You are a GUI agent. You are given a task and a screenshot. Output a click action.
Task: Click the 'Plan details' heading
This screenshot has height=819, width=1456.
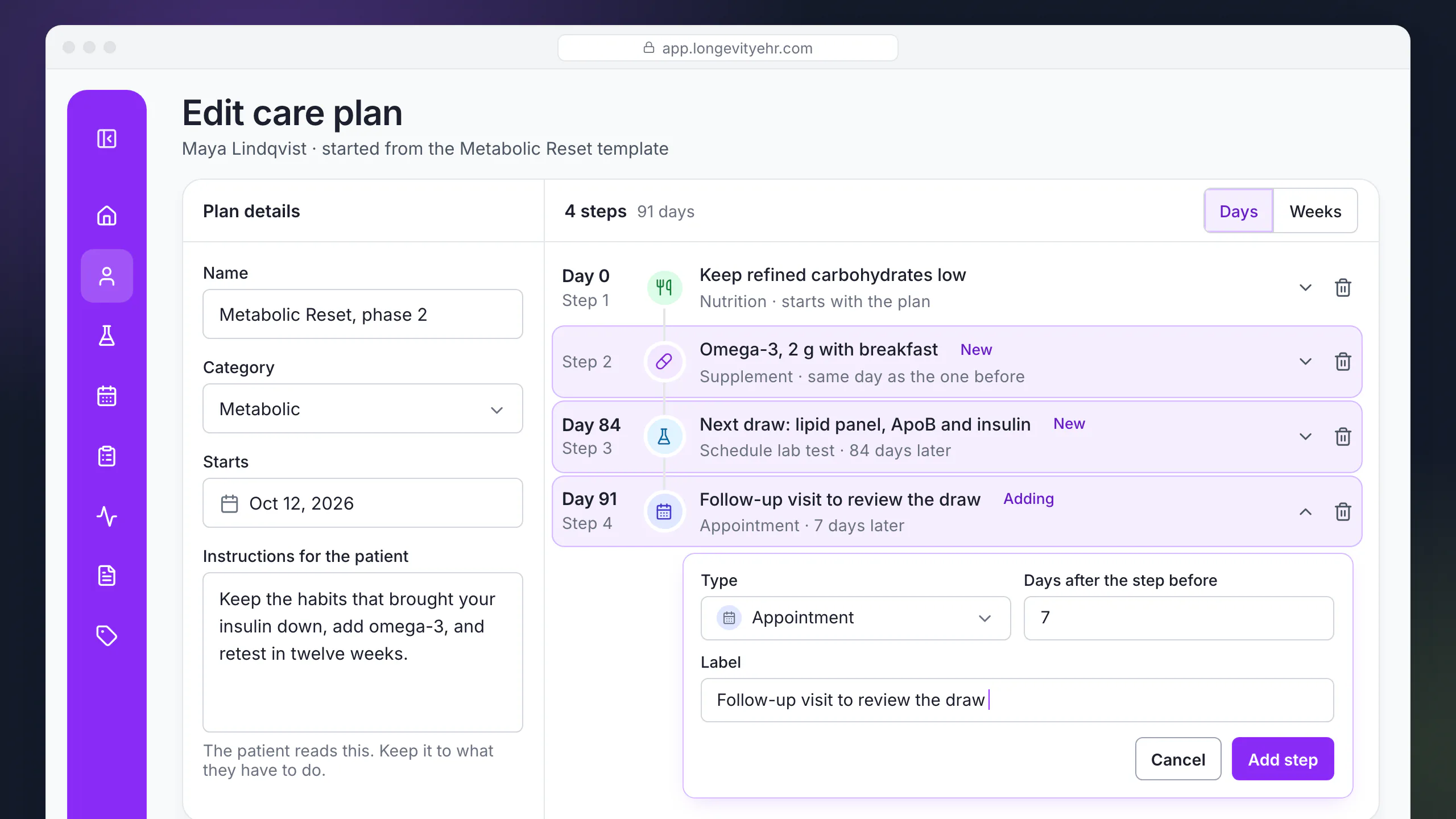pos(251,211)
